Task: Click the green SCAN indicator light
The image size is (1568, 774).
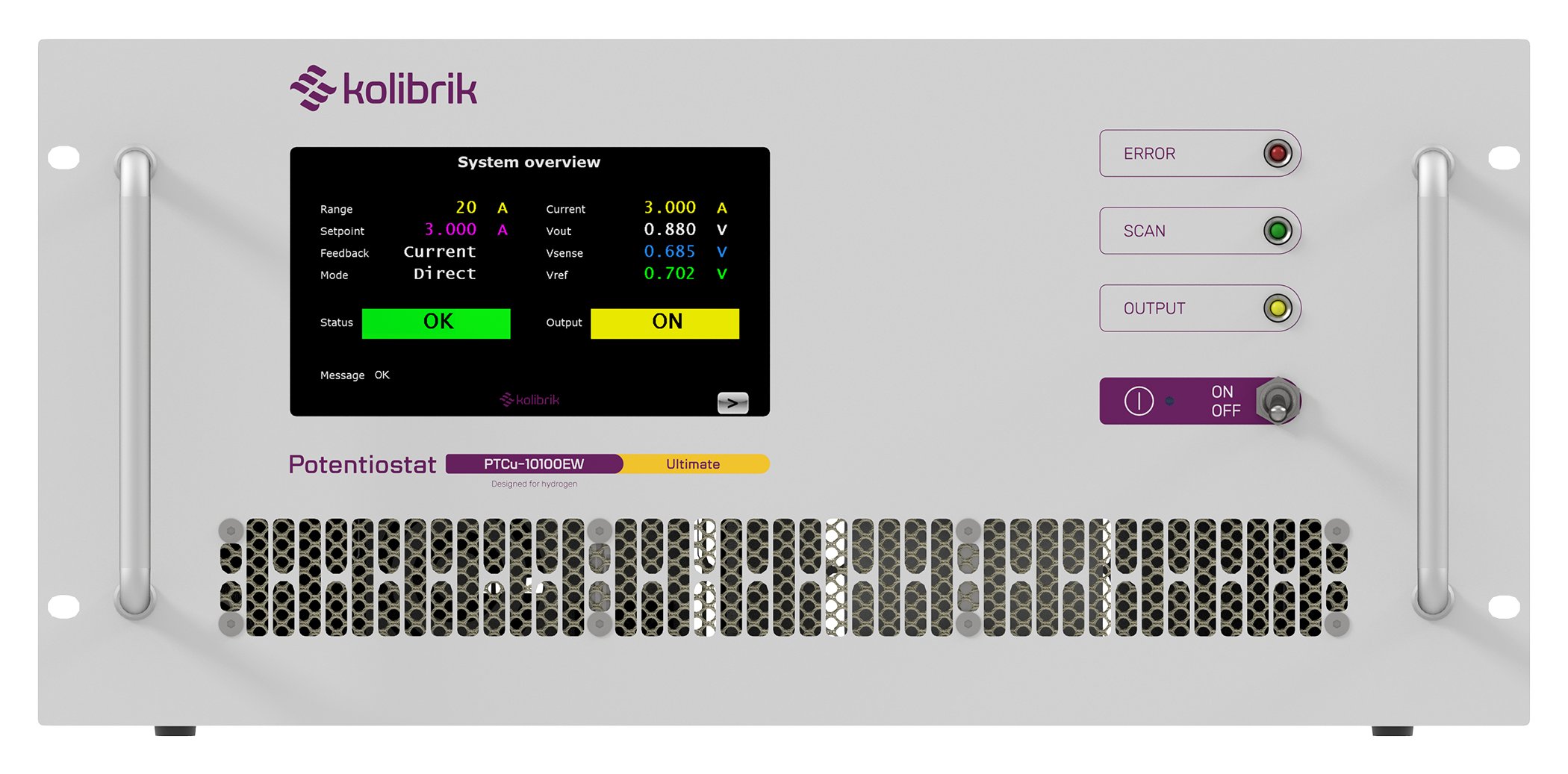Action: pos(1277,231)
